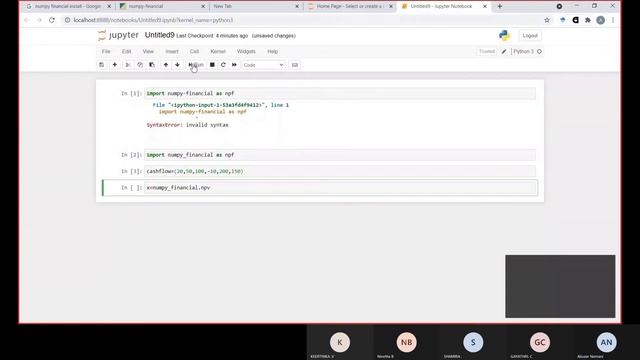Image resolution: width=640 pixels, height=360 pixels.
Task: Restart the kernel with circular arrow
Action: point(223,65)
